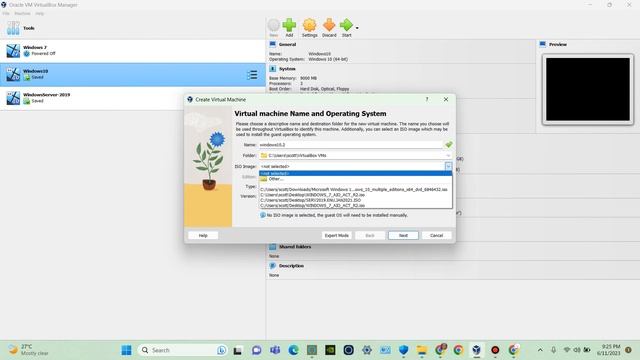This screenshot has height=360, width=640.
Task: Open File Explorer from the taskbar
Action: 422,350
